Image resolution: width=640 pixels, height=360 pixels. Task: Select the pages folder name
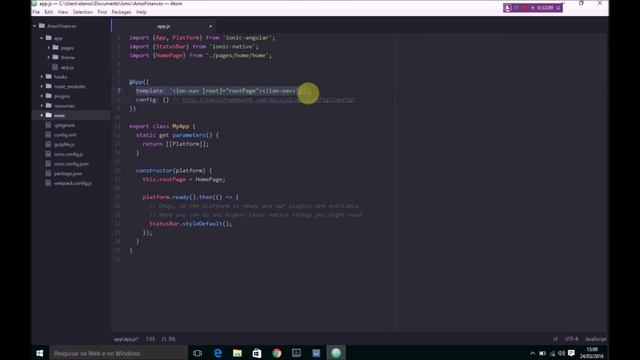[x=67, y=48]
